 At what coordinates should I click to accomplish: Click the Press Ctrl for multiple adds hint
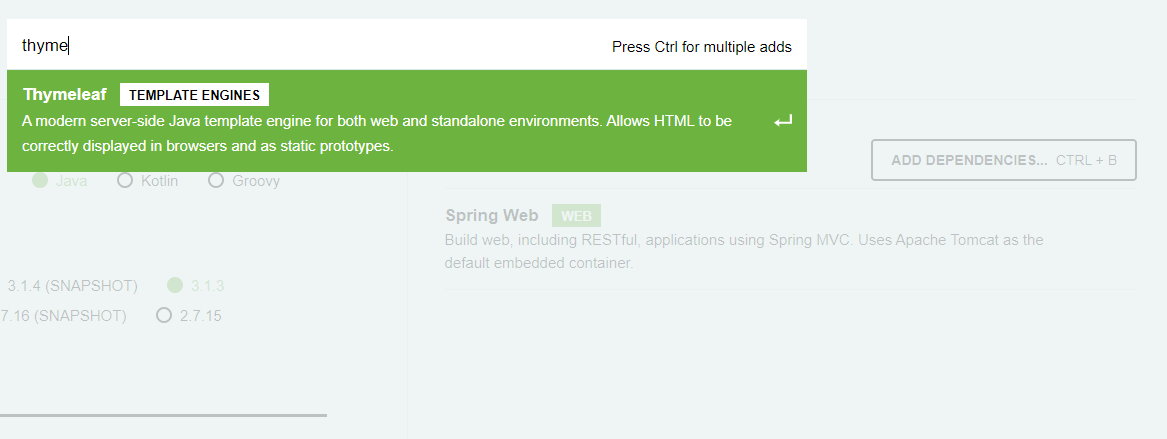701,47
